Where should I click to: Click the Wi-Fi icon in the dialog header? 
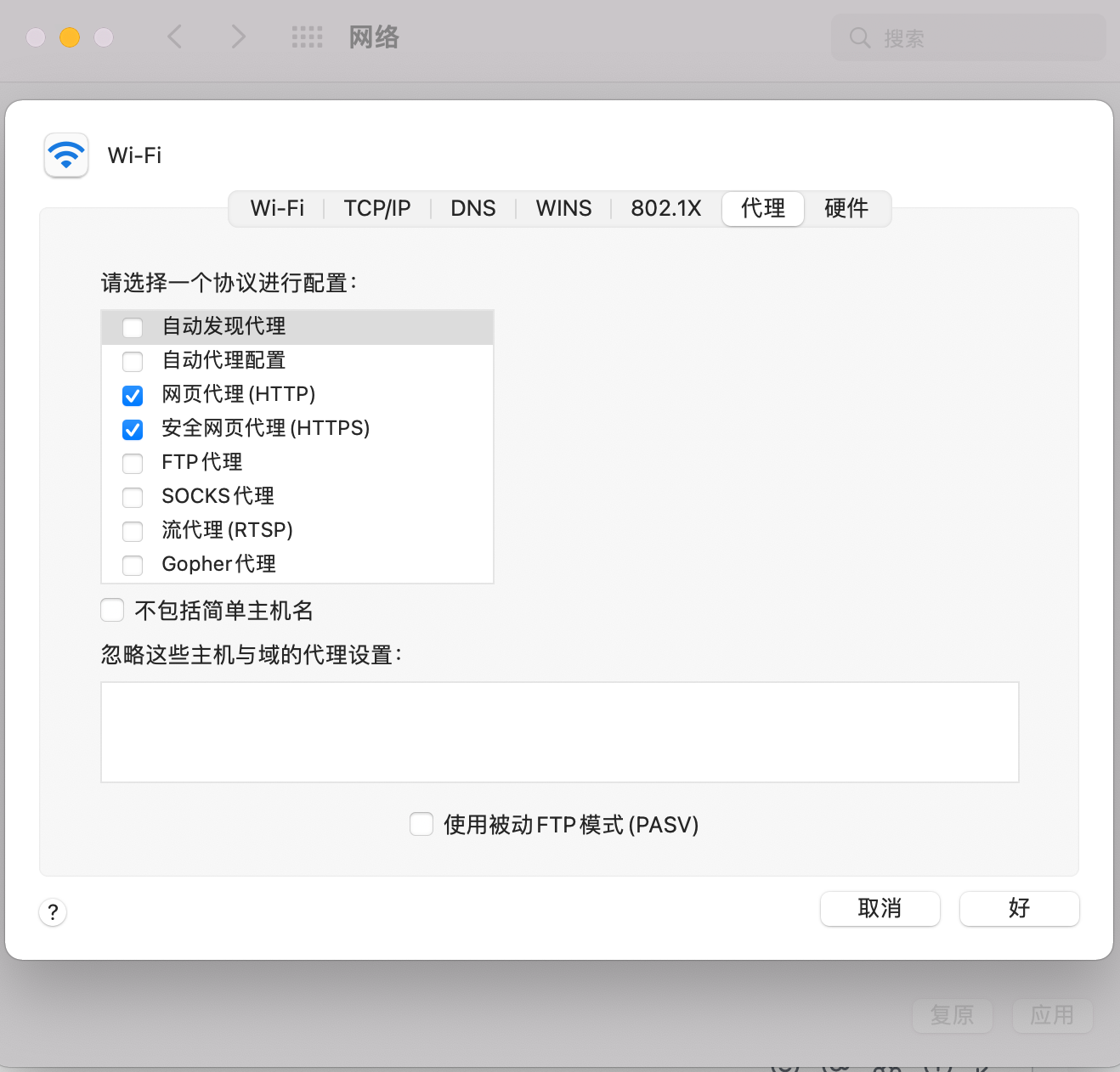tap(66, 155)
